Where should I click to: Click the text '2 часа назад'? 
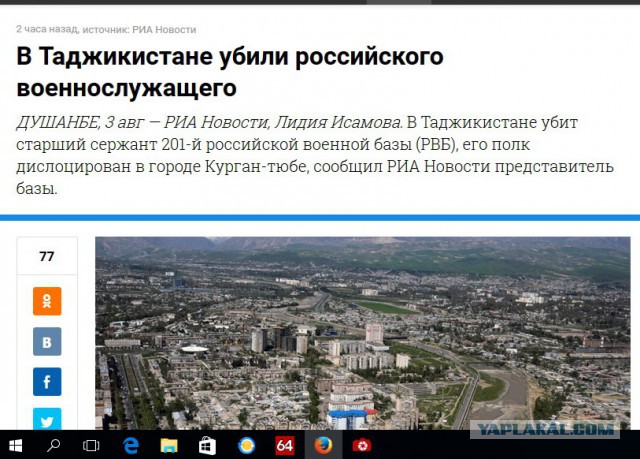[47, 29]
